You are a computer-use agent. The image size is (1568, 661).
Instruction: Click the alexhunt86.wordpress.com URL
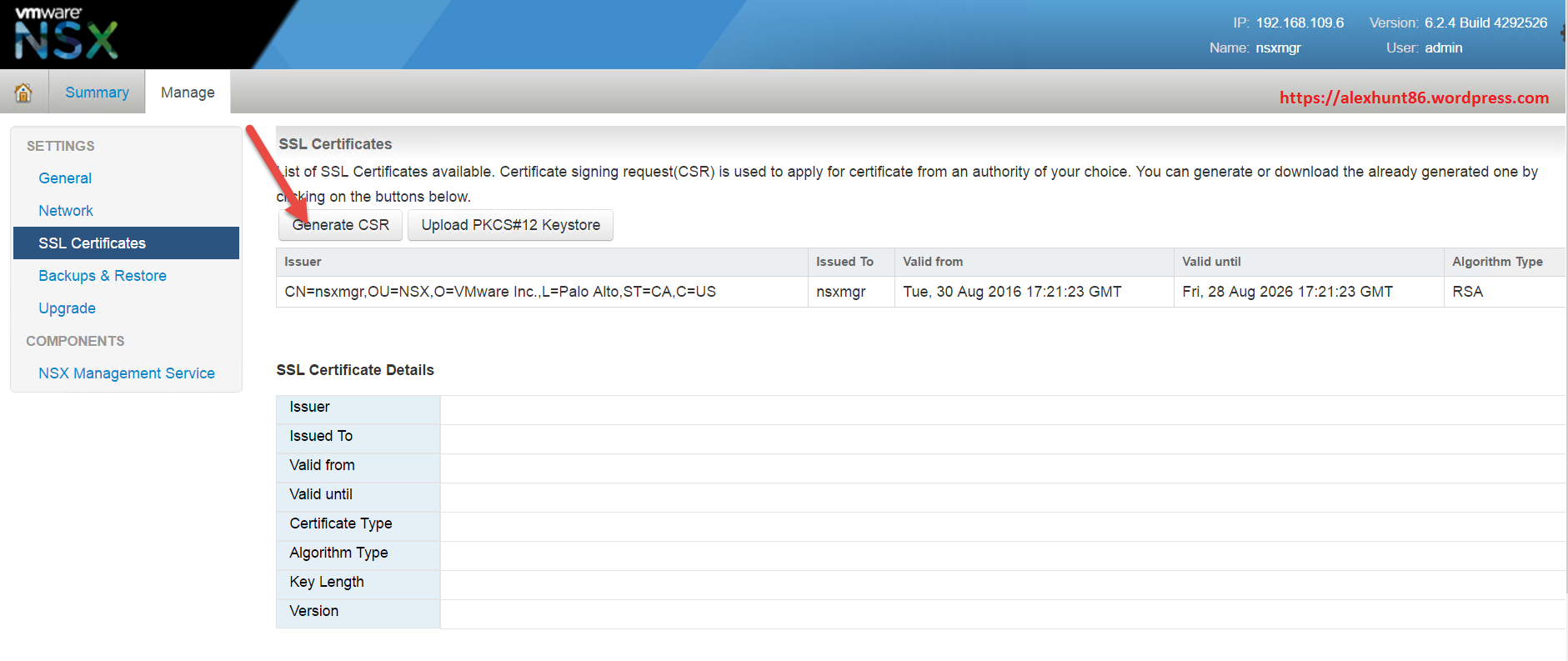(1414, 98)
